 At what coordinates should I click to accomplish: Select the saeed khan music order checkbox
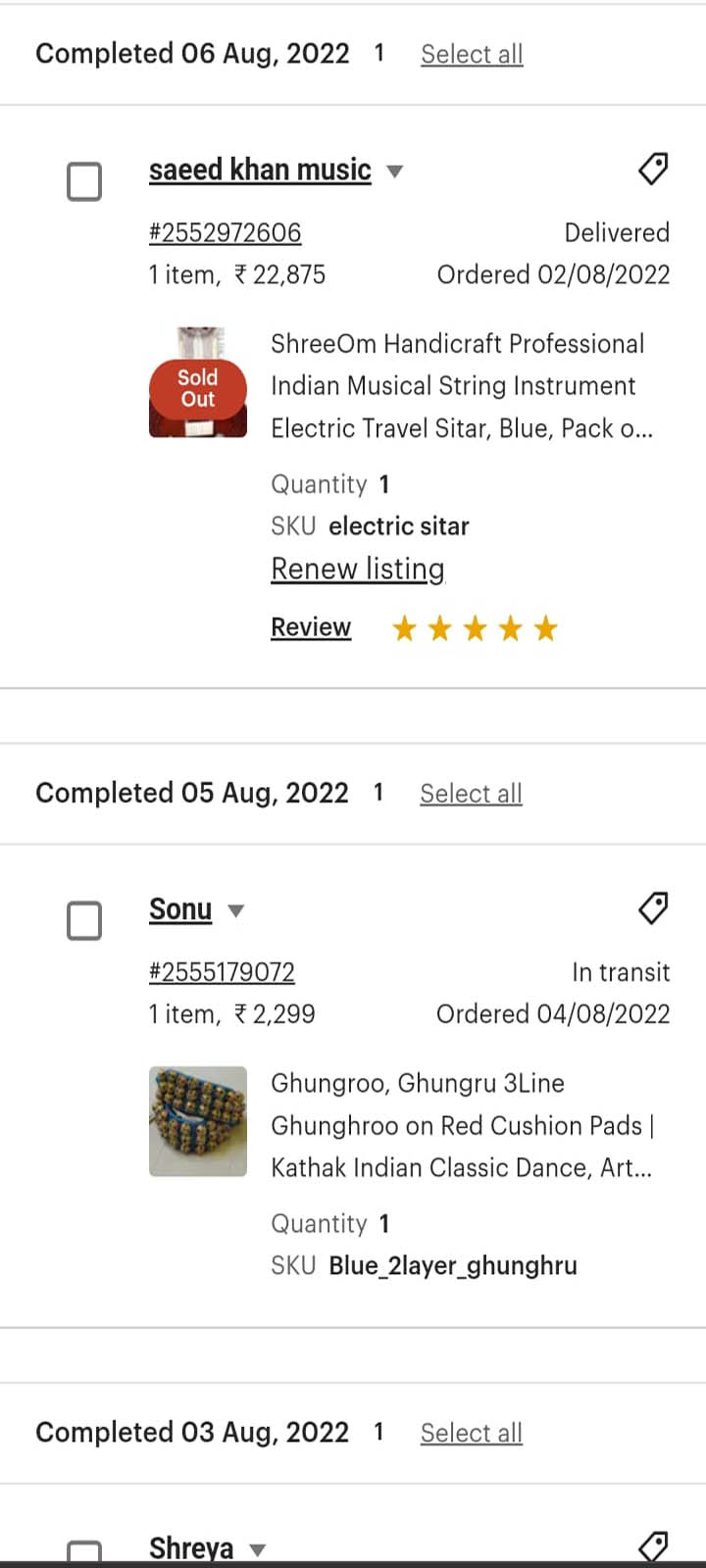pyautogui.click(x=84, y=182)
